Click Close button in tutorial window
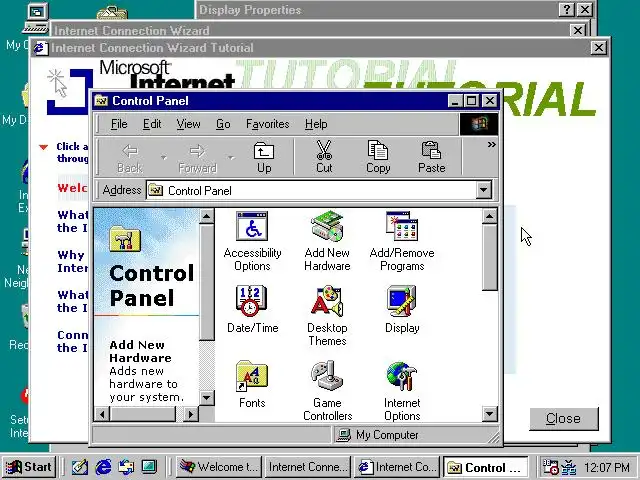Screen dimensions: 640x480 click(564, 418)
